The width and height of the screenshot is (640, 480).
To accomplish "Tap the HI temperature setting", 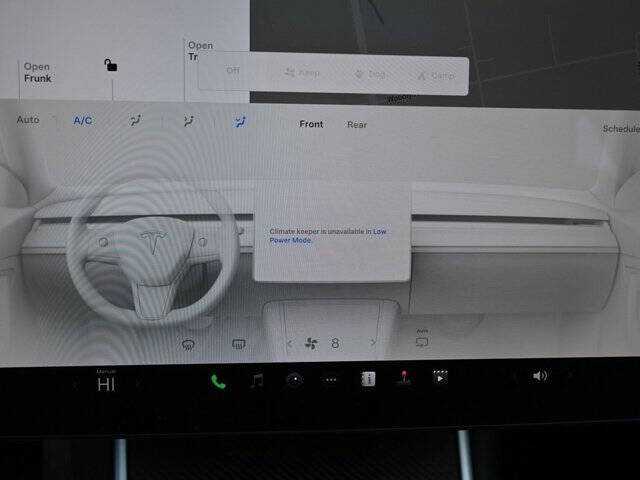I will pos(106,384).
